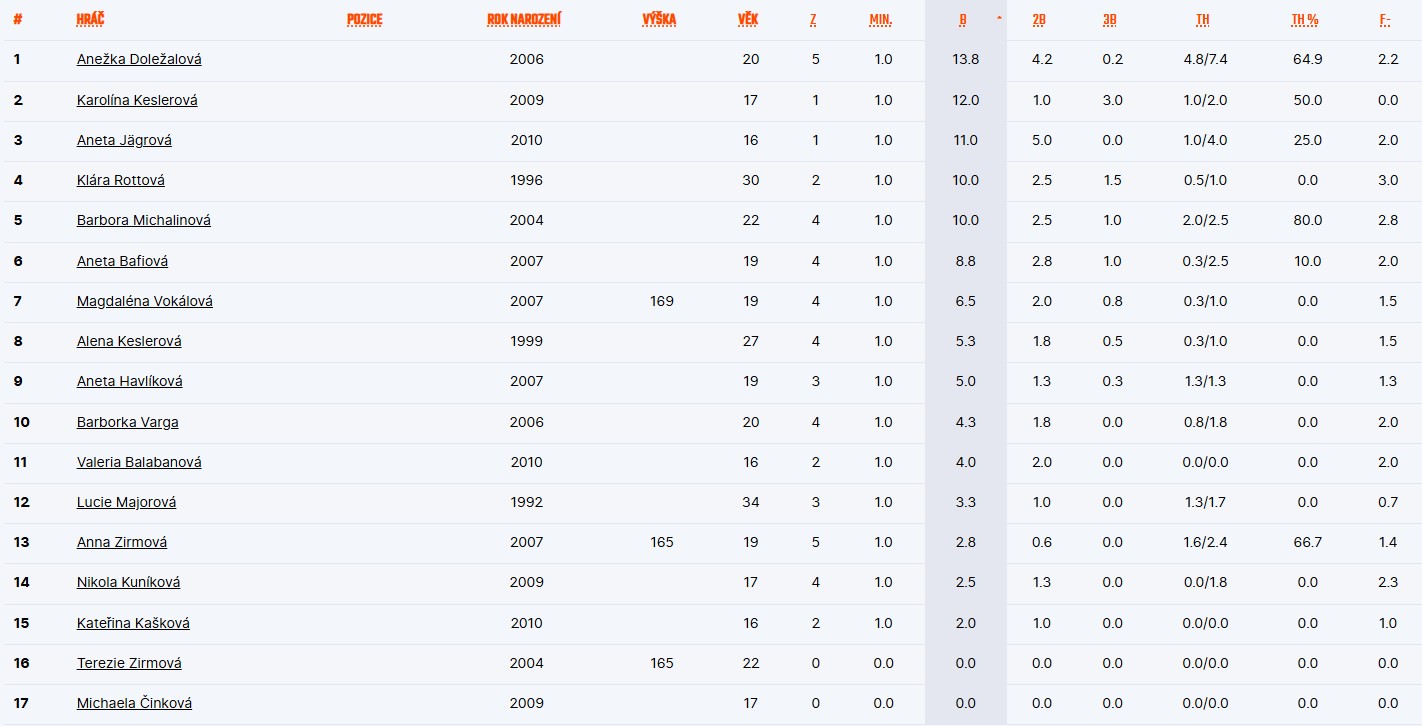Viewport: 1422px width, 726px height.
Task: Open Lucie Majorová profile
Action: (126, 502)
